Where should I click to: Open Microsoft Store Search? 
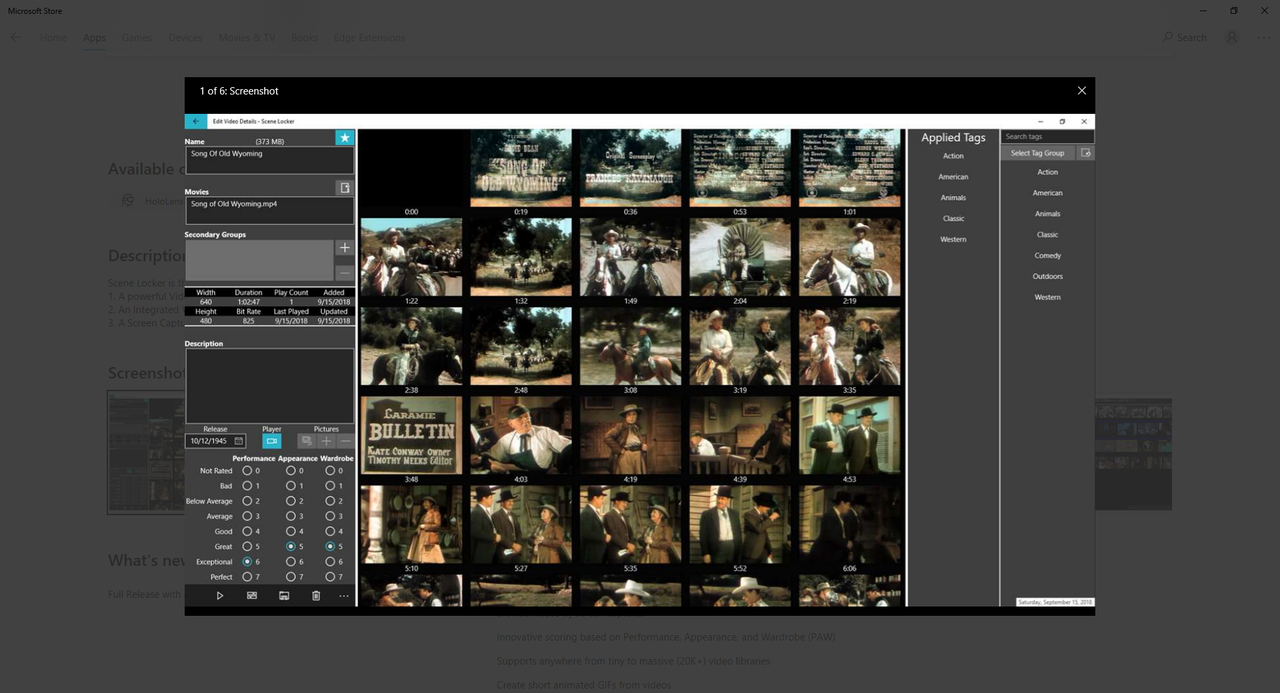(x=1185, y=38)
